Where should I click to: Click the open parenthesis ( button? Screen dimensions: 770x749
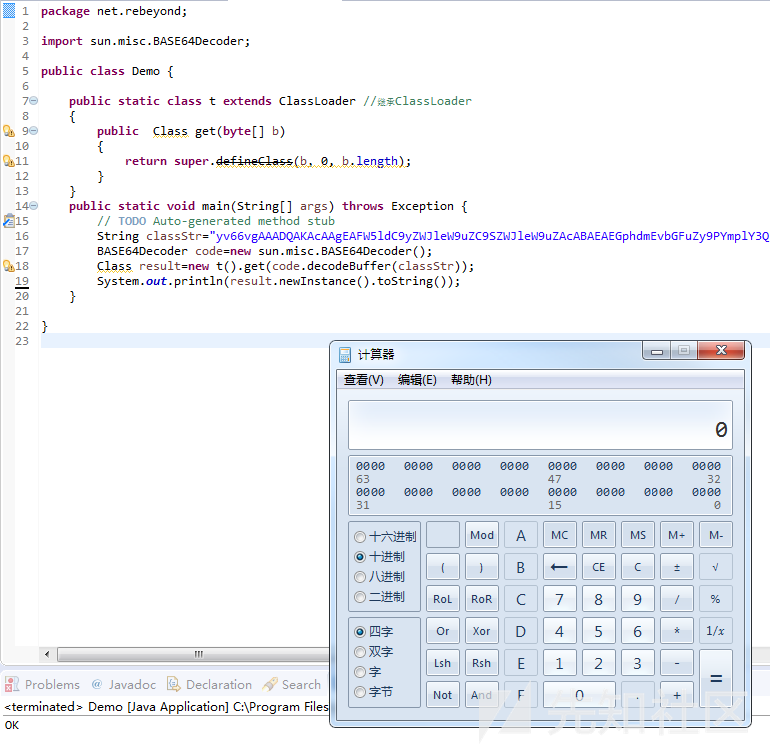(x=442, y=567)
